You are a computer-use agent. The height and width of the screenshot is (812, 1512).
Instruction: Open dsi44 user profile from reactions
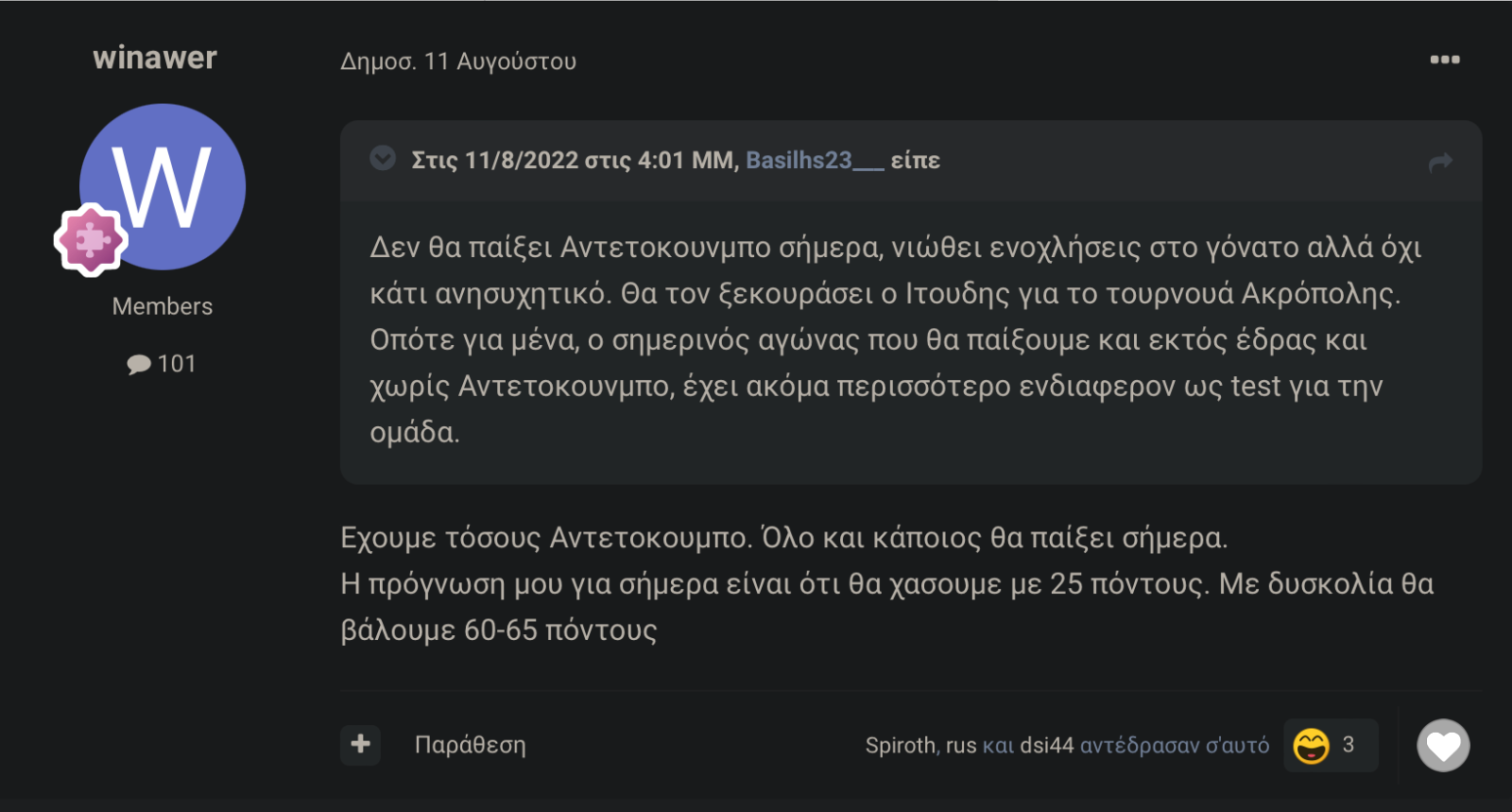point(1047,746)
